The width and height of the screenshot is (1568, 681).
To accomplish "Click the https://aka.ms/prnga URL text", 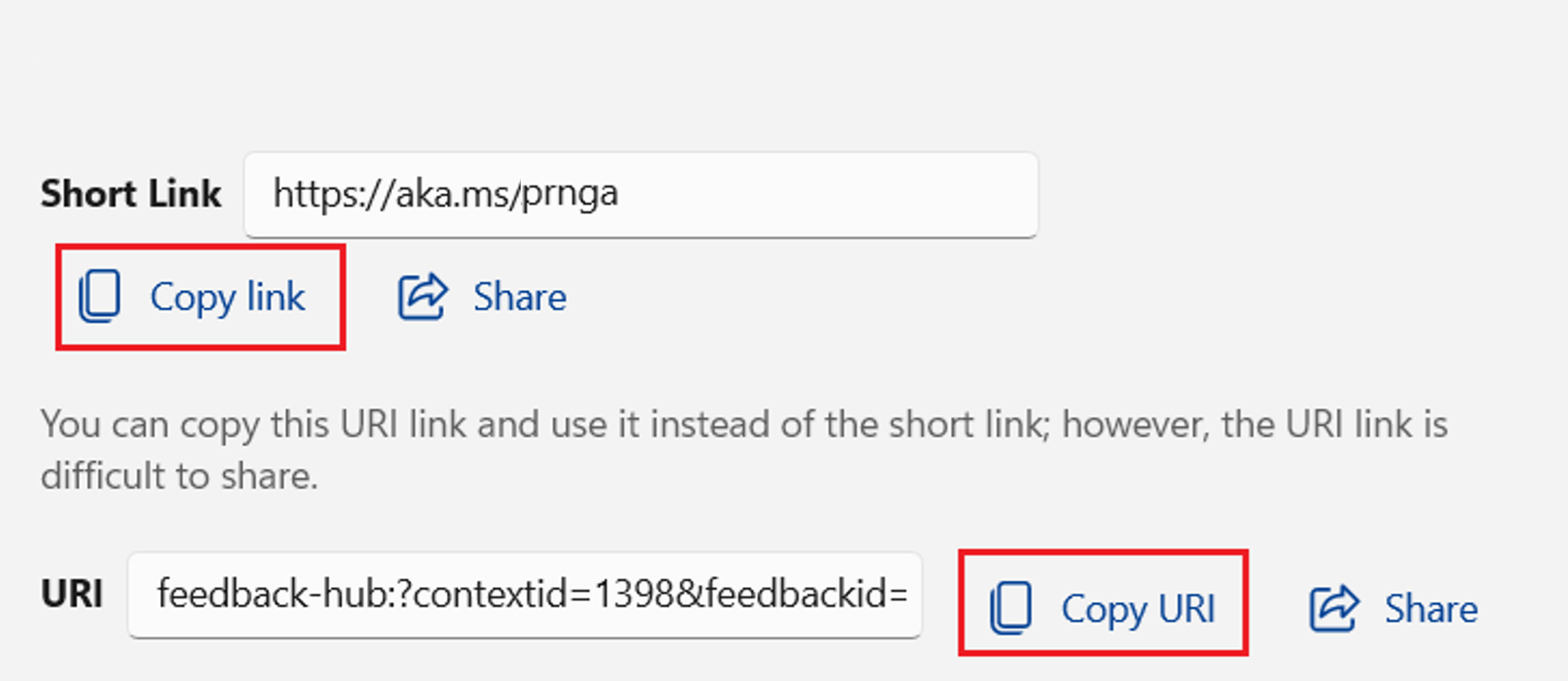I will coord(446,194).
